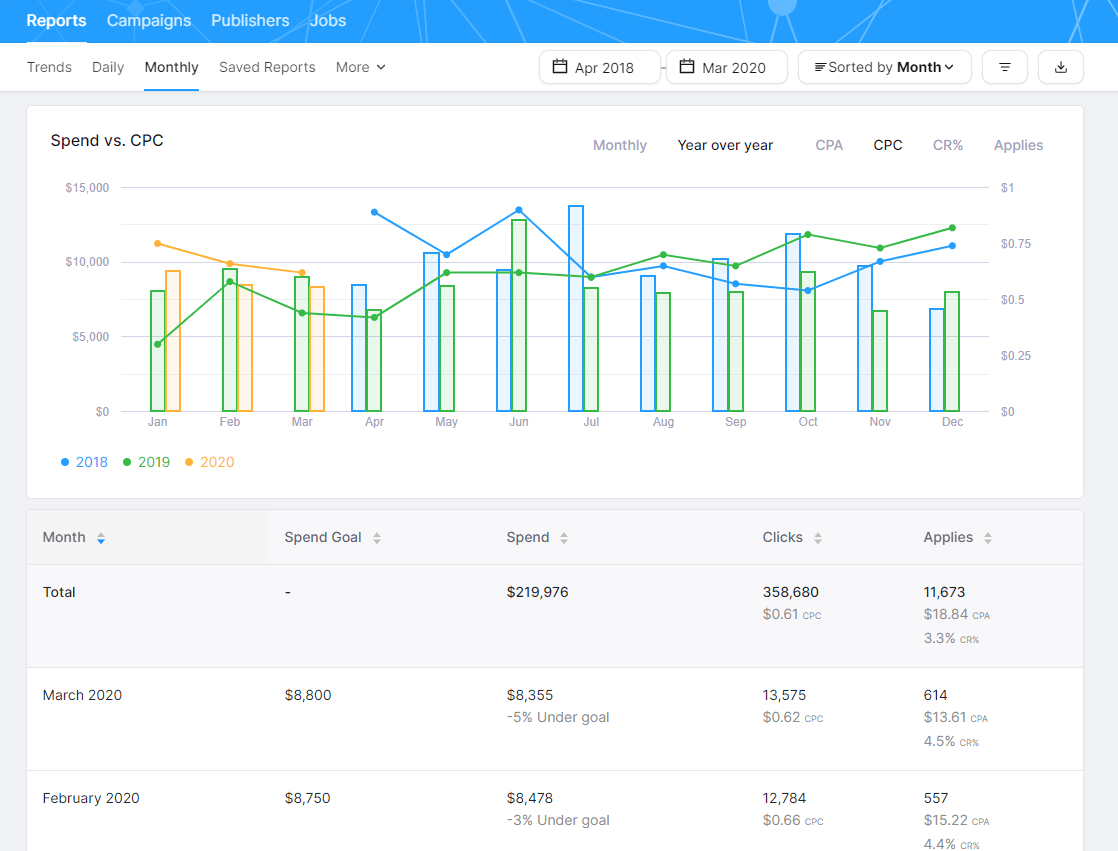
Task: Sort the table by Applies
Action: (987, 537)
